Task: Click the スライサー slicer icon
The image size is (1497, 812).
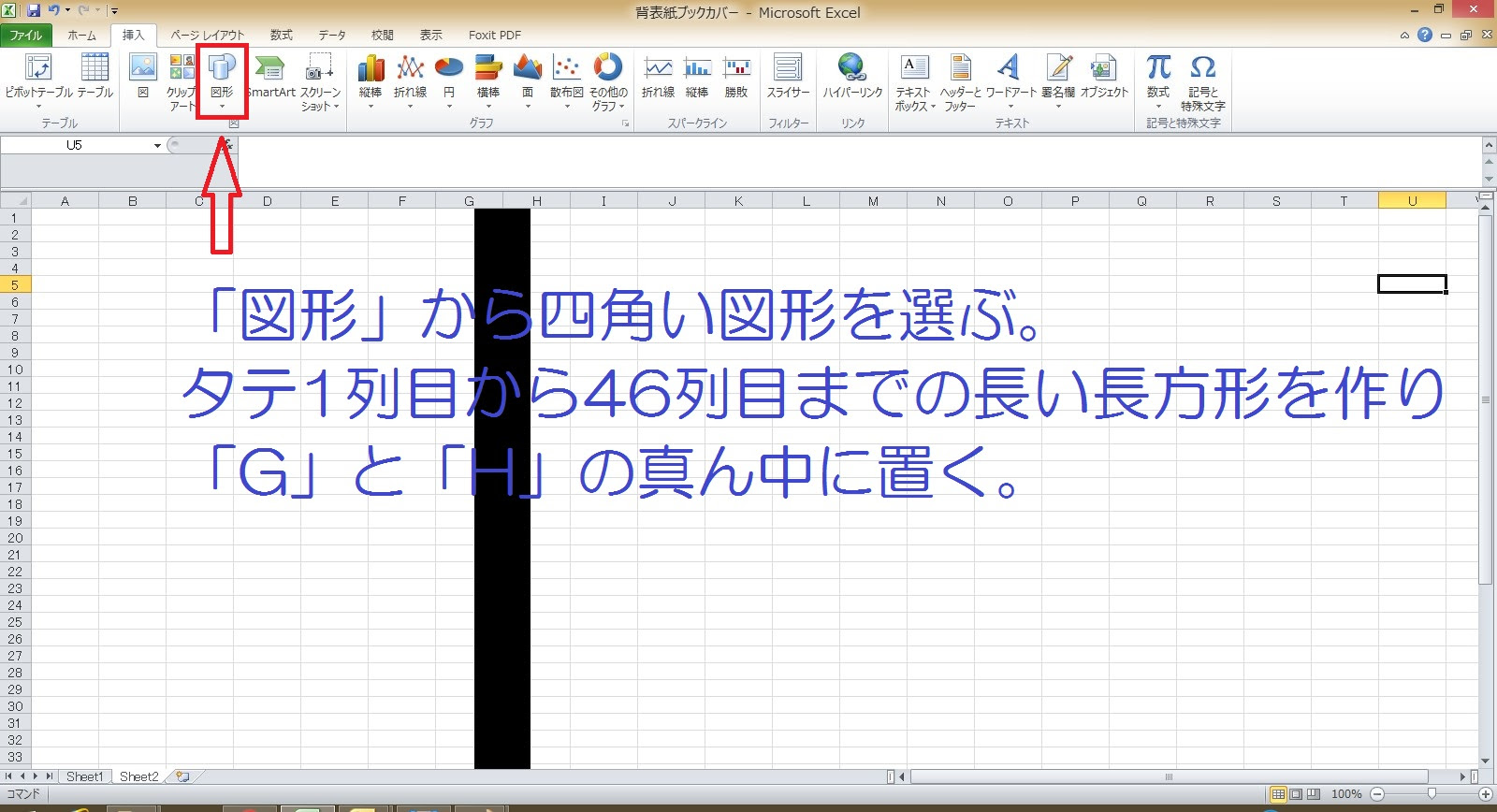Action: tap(788, 77)
